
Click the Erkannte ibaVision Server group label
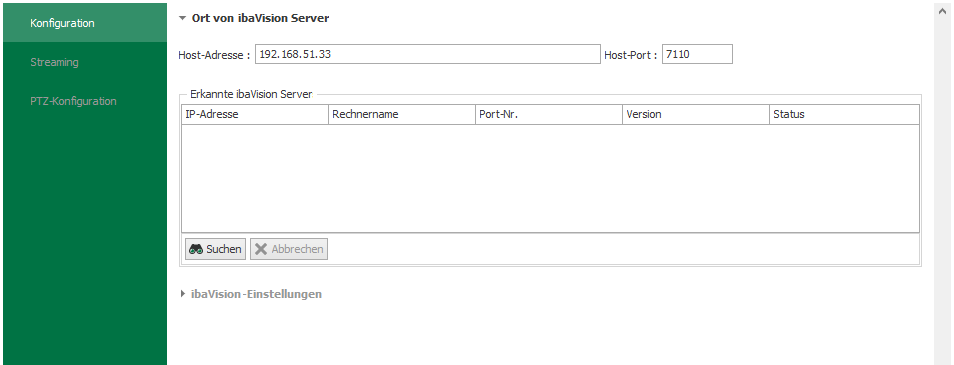coord(251,94)
